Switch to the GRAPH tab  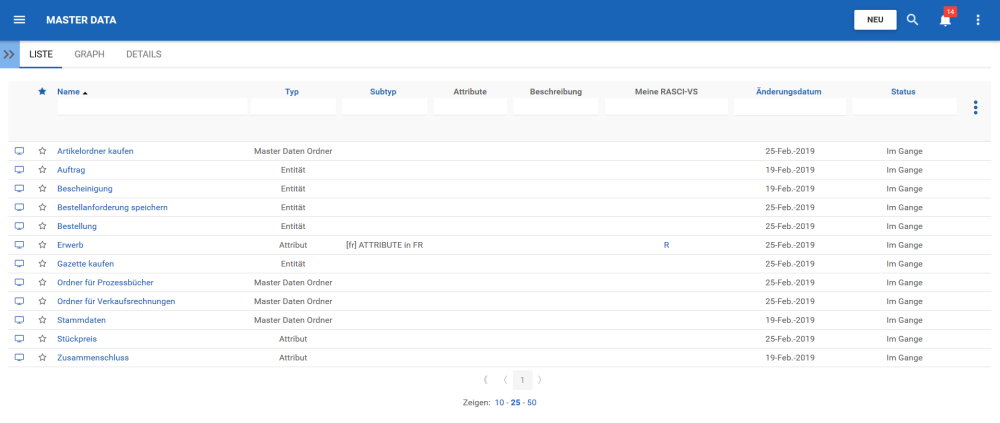pos(89,54)
